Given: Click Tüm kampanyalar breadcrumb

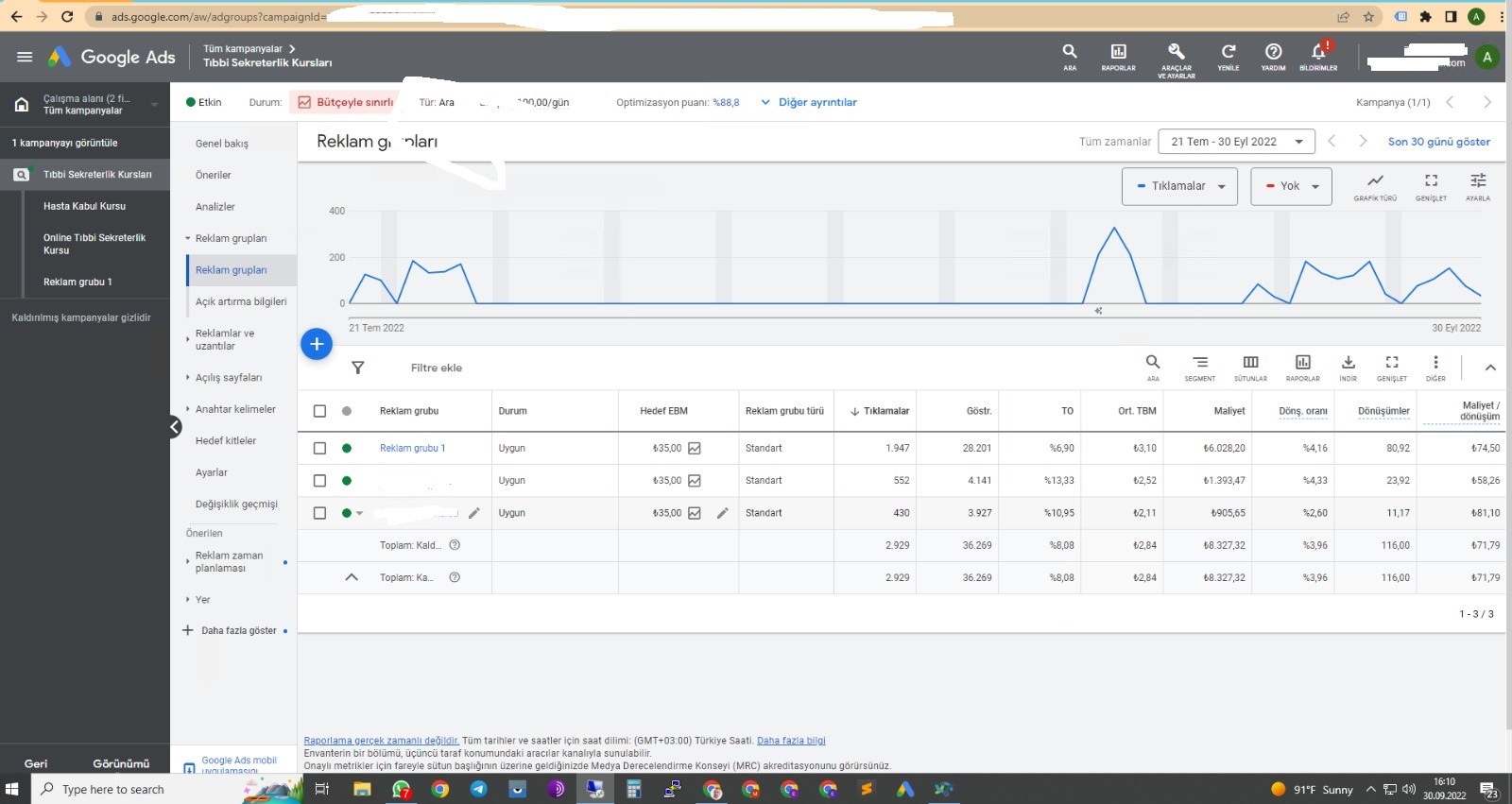Looking at the screenshot, I should (x=243, y=48).
